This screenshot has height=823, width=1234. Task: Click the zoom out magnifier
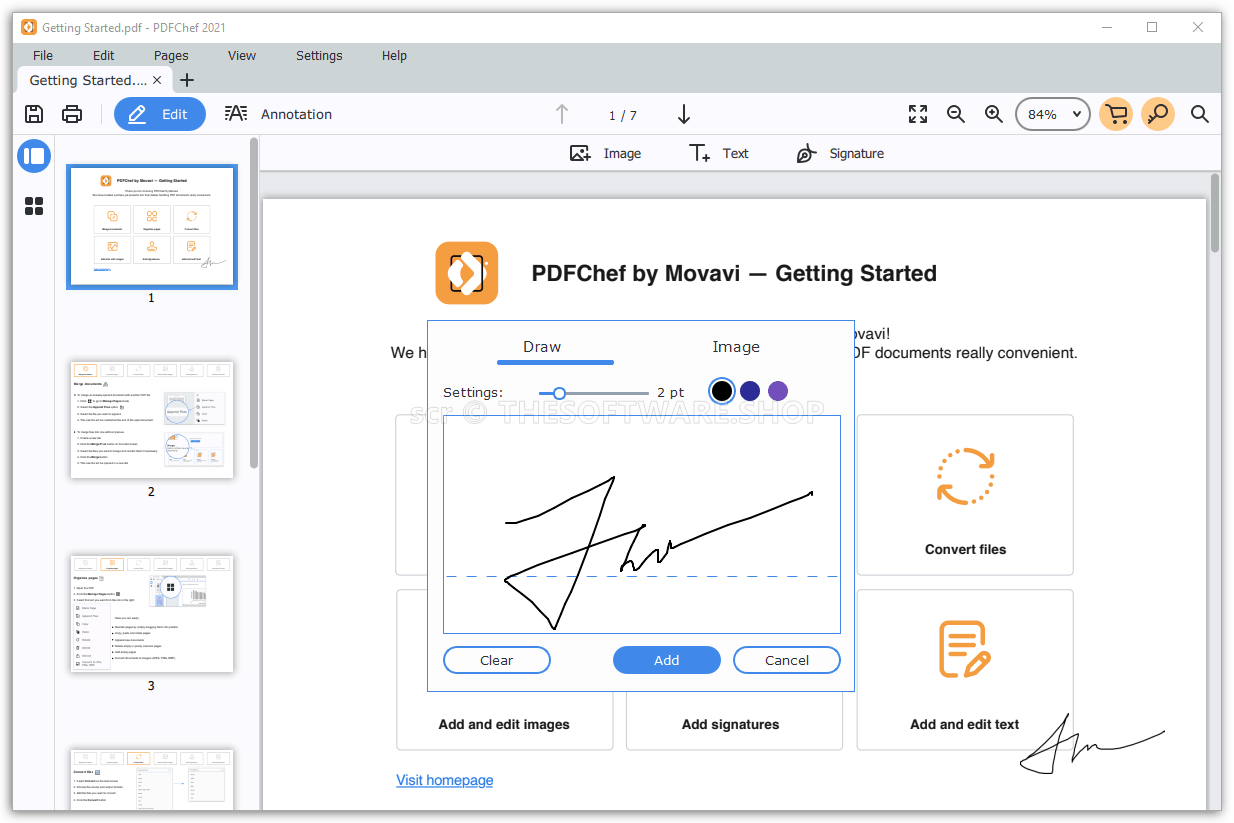click(x=956, y=114)
